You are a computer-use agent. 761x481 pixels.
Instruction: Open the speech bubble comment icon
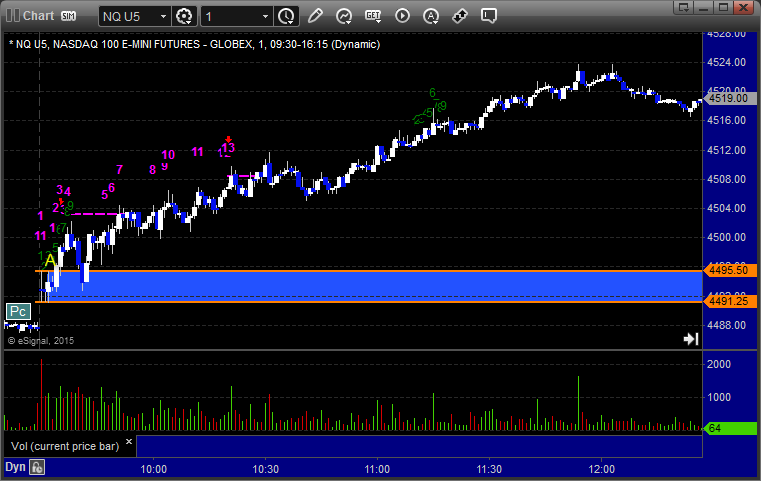[489, 16]
